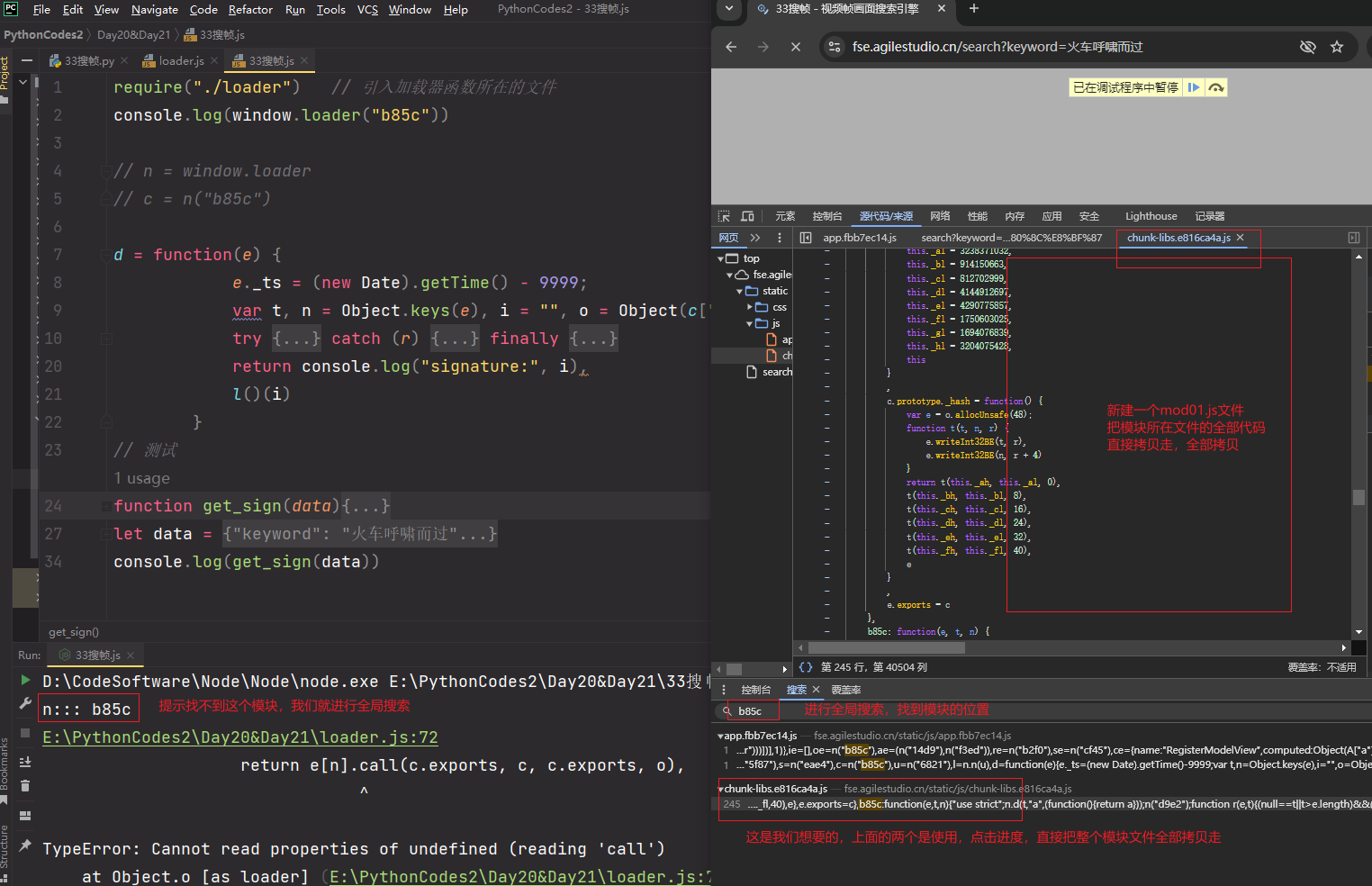View site information icon in address bar
Image resolution: width=1372 pixels, height=886 pixels.
pyautogui.click(x=835, y=47)
